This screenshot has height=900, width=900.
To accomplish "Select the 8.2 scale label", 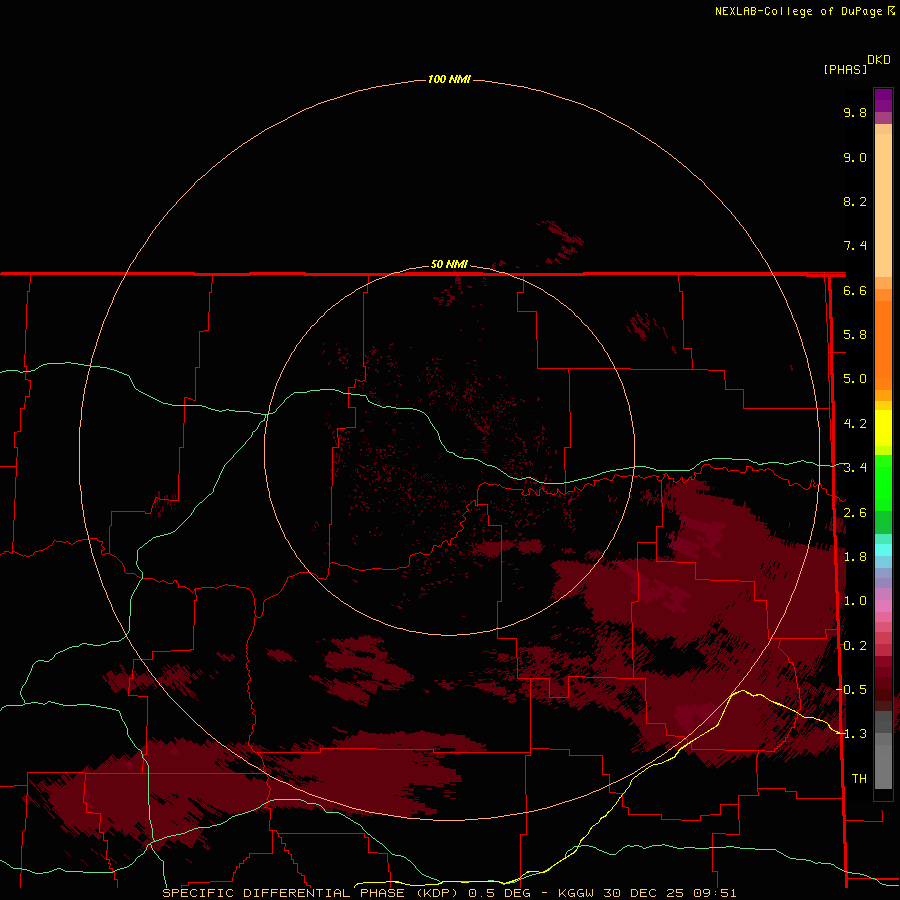I will [855, 201].
